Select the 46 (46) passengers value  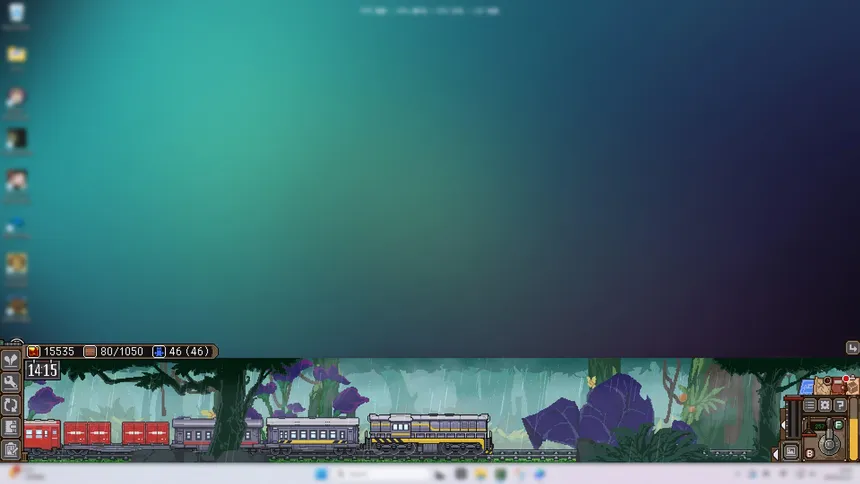189,351
